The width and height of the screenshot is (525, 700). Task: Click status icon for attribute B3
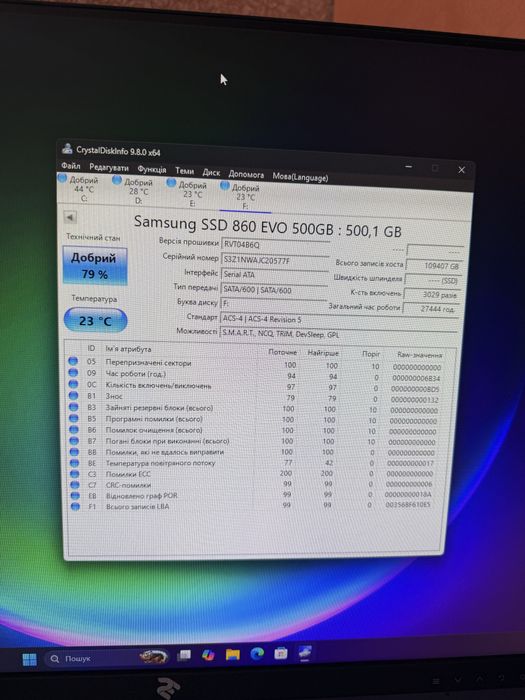point(74,407)
